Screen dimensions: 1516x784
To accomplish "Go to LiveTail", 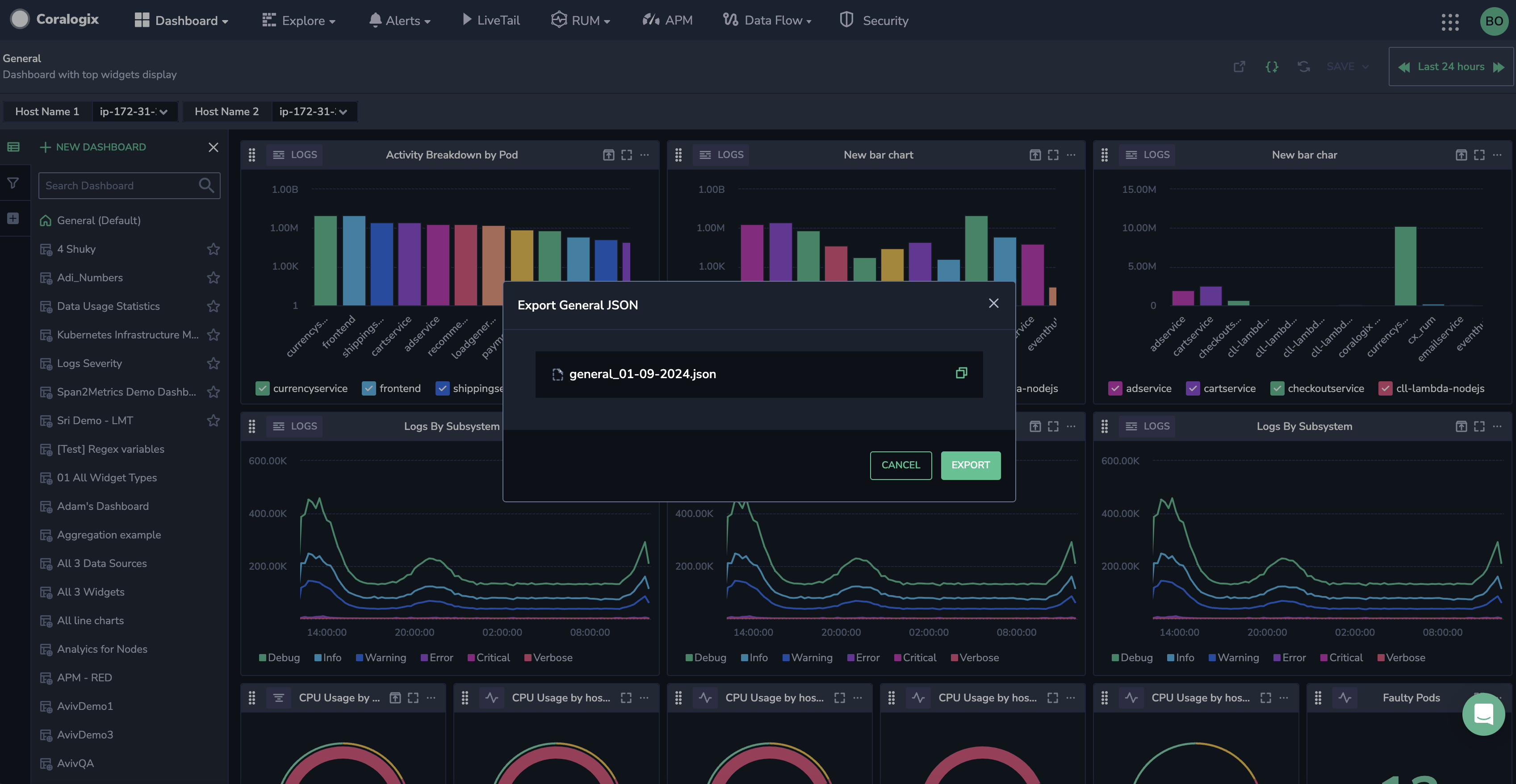I will [491, 21].
